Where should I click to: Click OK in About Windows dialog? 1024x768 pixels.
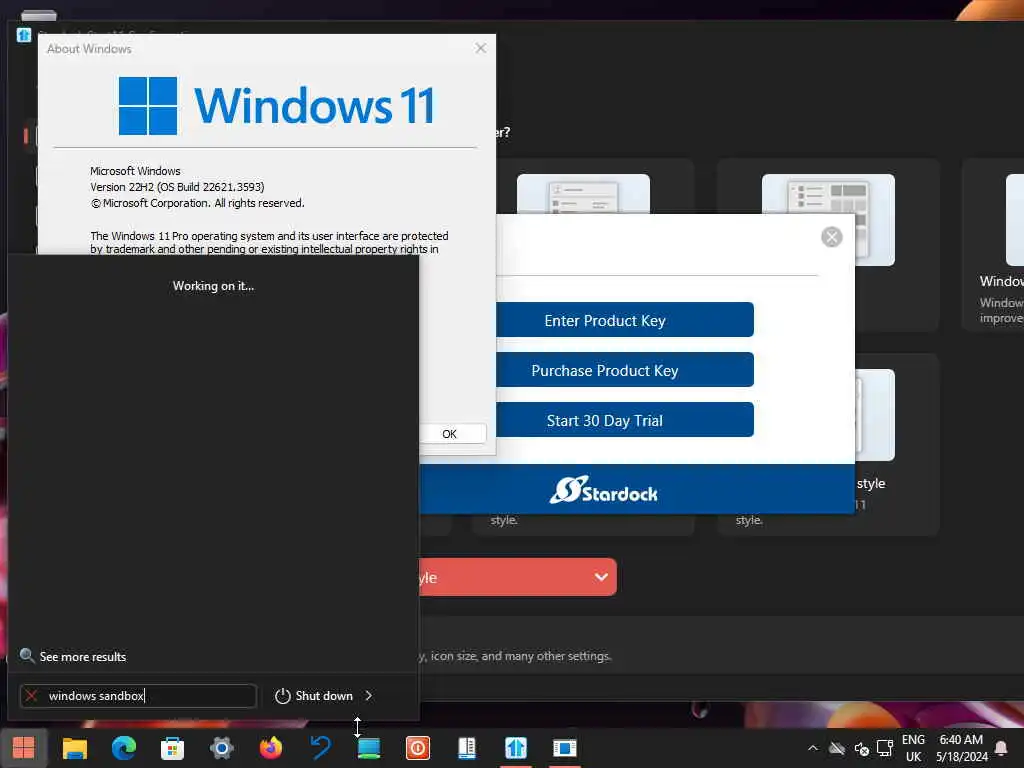click(452, 434)
